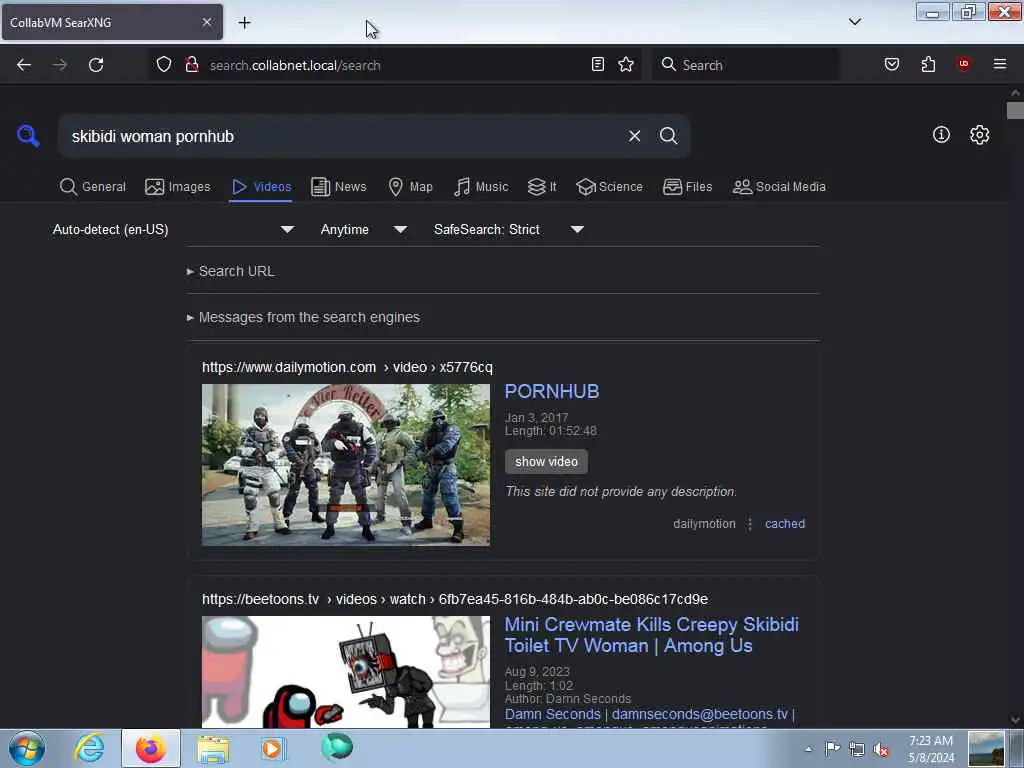Submit search with magnifier button
The height and width of the screenshot is (768, 1024).
[668, 136]
